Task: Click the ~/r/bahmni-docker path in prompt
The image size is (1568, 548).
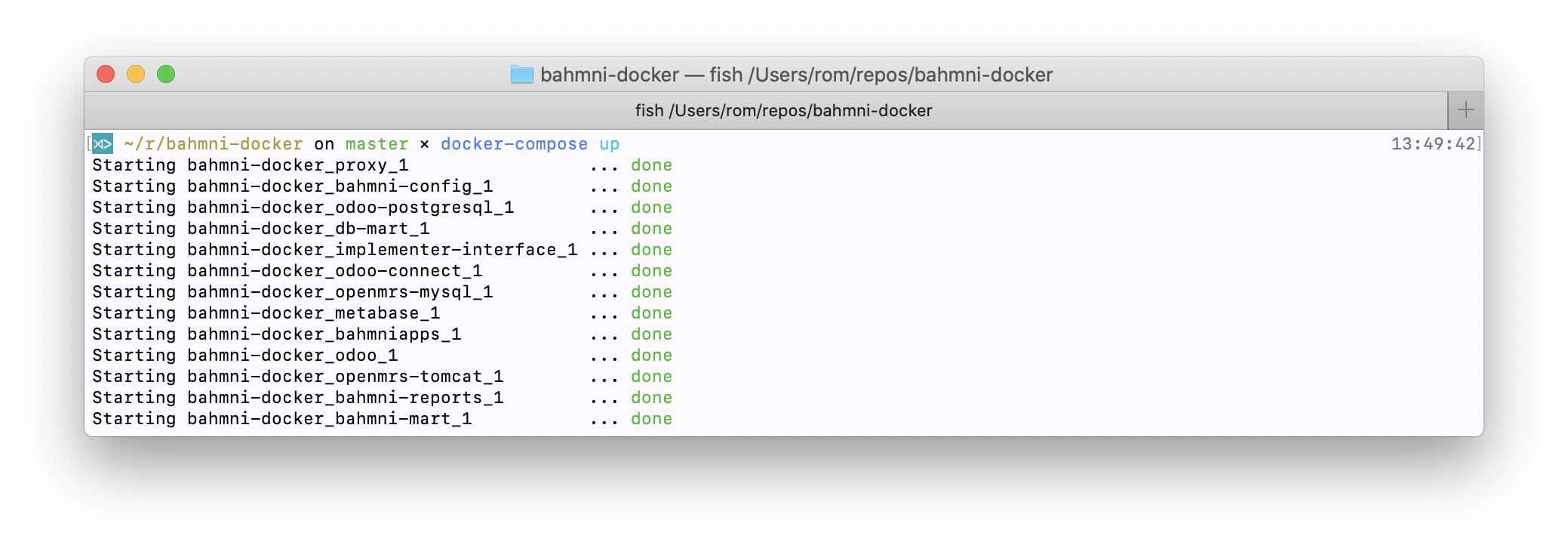Action: 214,144
